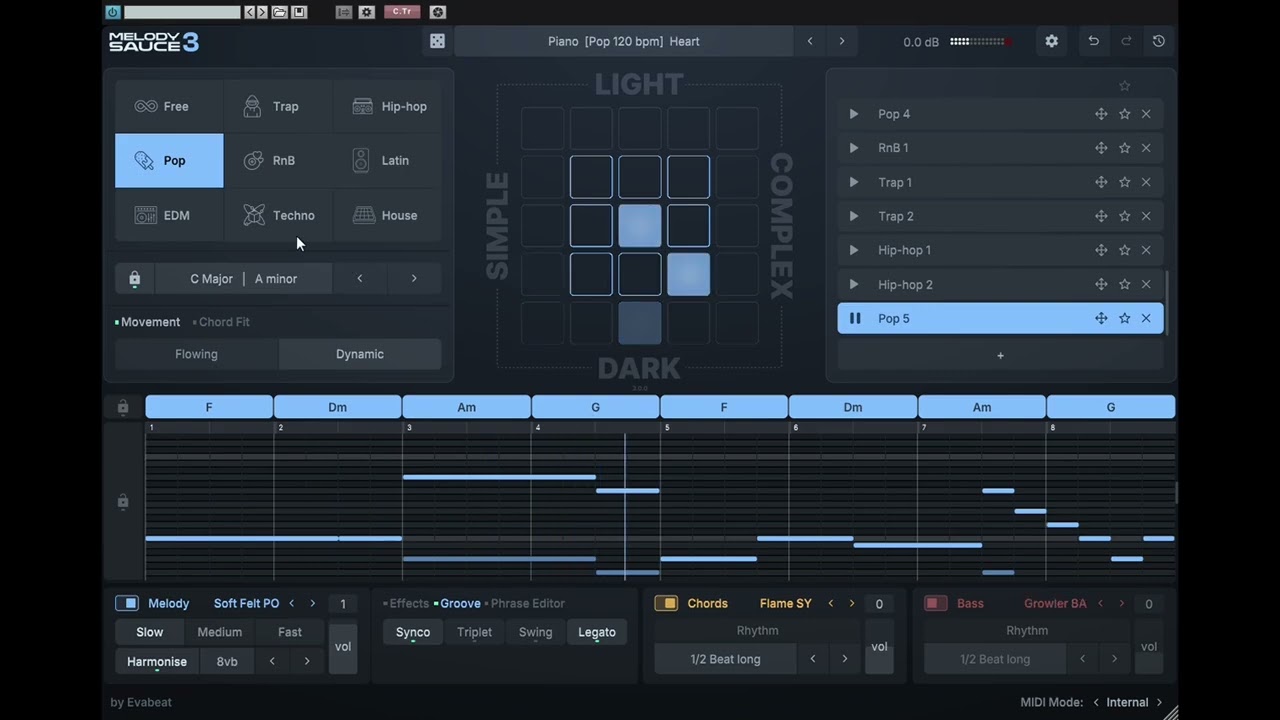Go to next preset next to Piano Heart
The height and width of the screenshot is (720, 1280).
pos(842,41)
